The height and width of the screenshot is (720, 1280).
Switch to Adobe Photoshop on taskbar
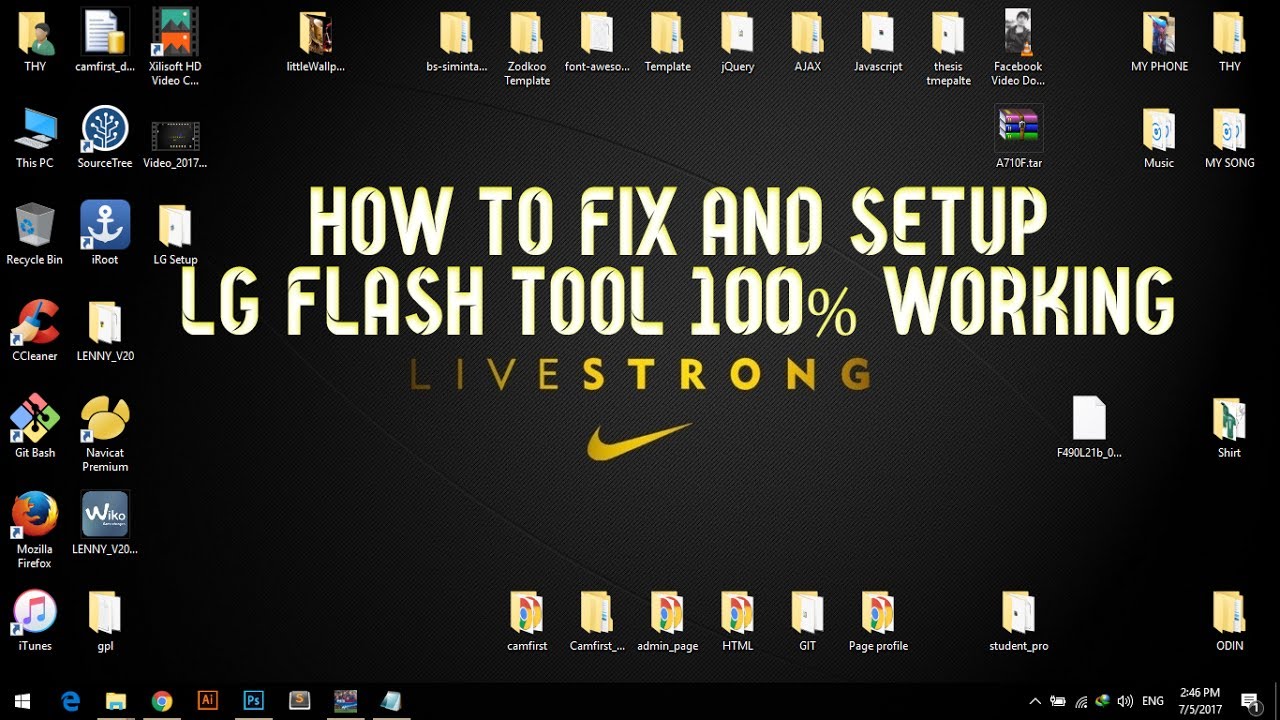coord(254,701)
